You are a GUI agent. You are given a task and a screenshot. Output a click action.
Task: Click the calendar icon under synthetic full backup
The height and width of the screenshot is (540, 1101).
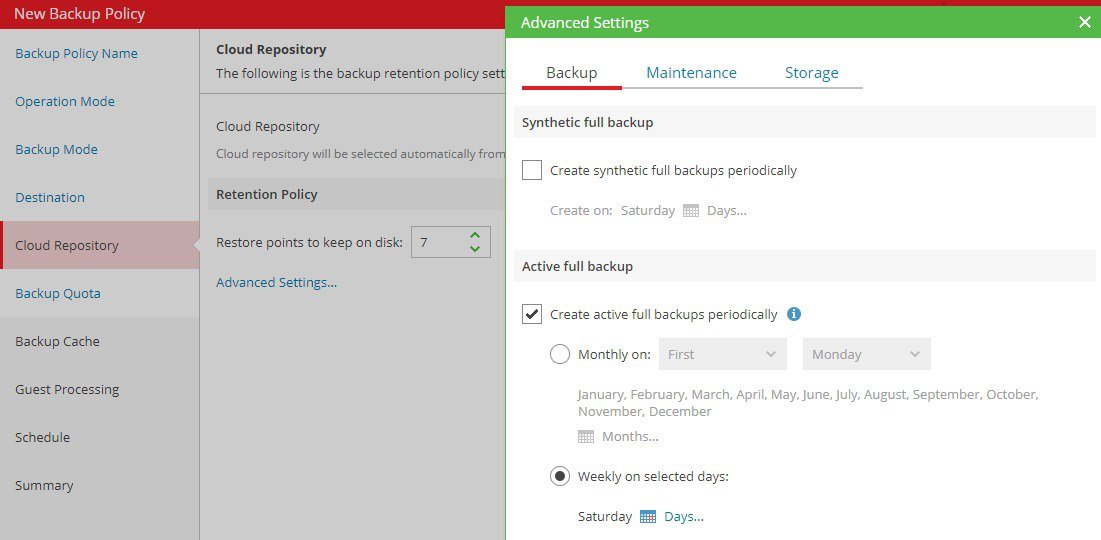[691, 211]
